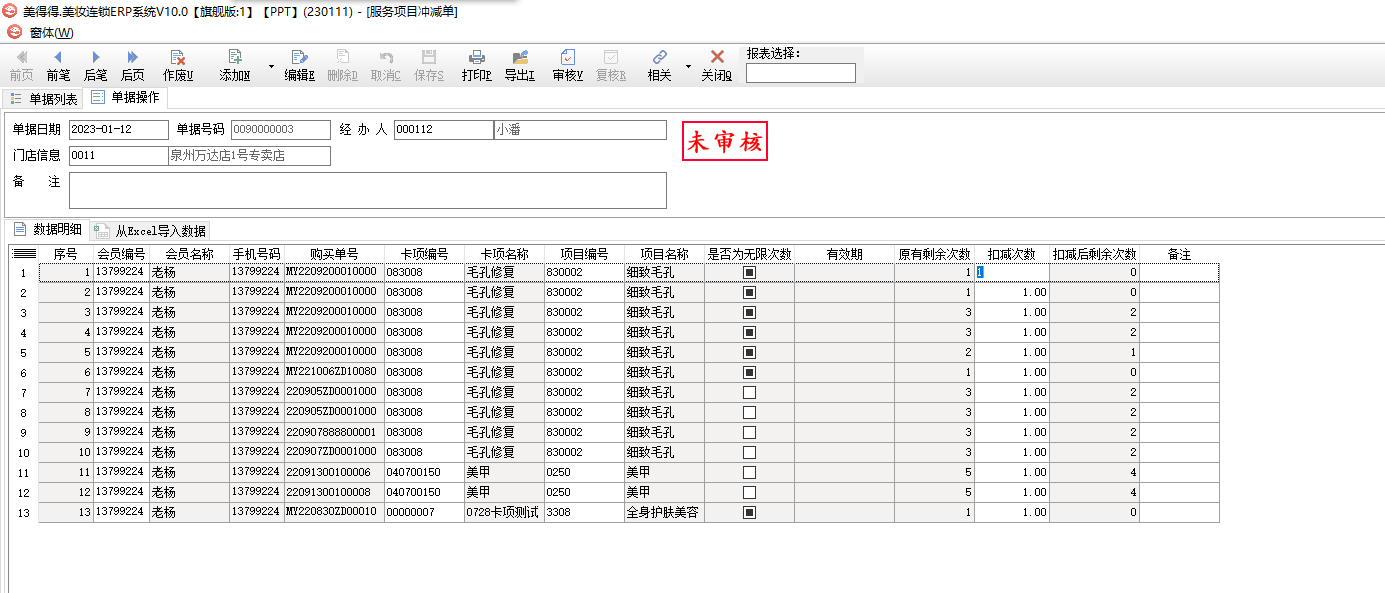
Task: Click the 单据日期 date field
Action: (x=119, y=130)
